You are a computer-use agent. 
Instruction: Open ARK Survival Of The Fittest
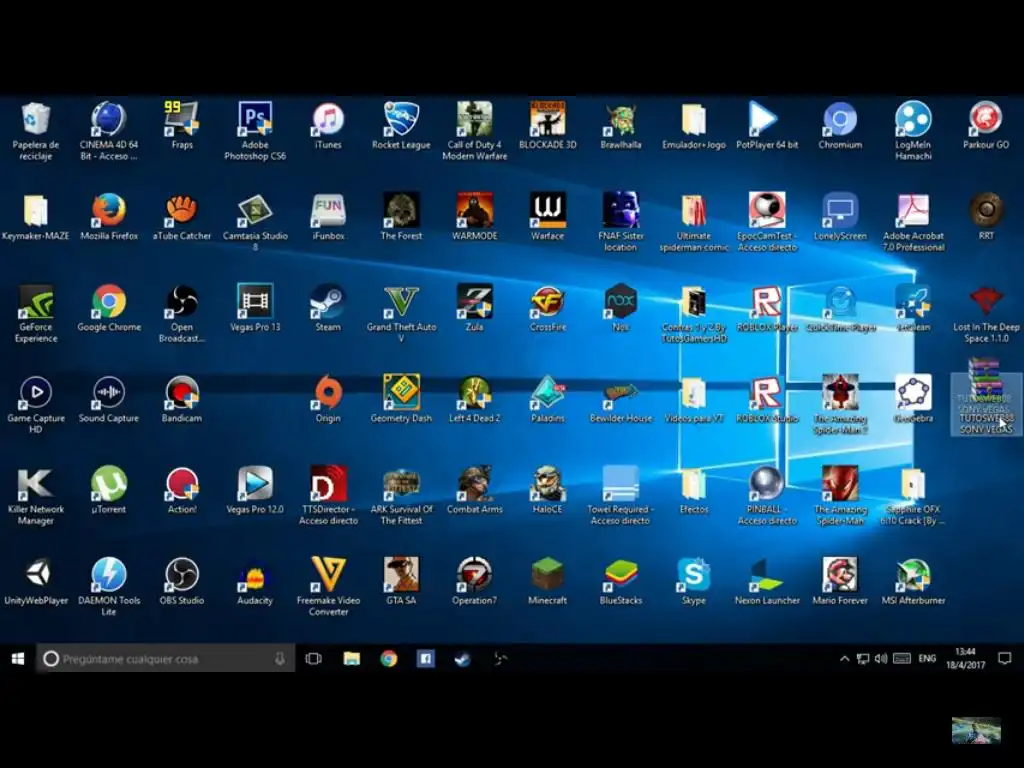[x=401, y=484]
